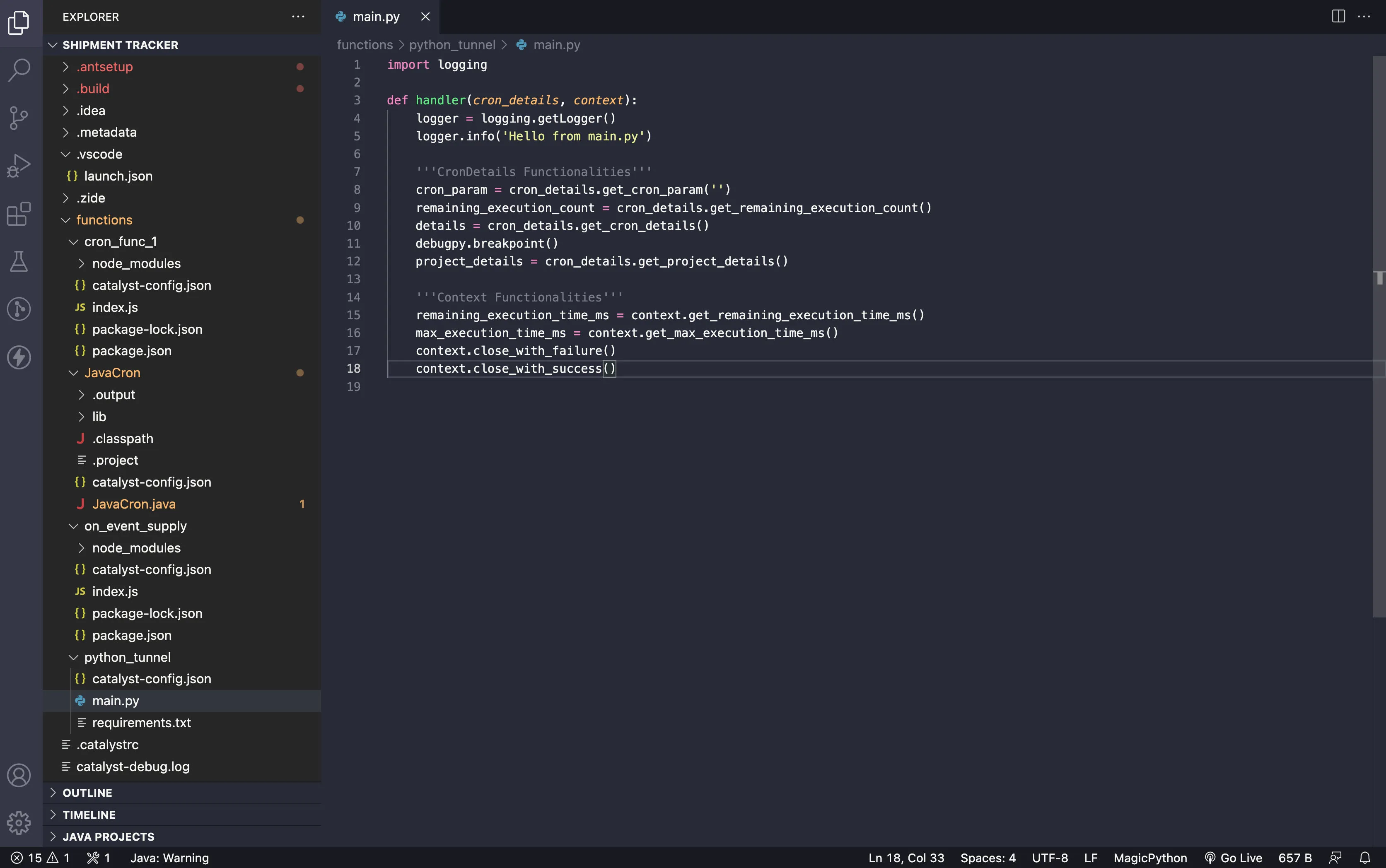Screen dimensions: 1386x868
Task: Click Ln 18, Col 33 go-to-line indicator
Action: tap(906, 858)
